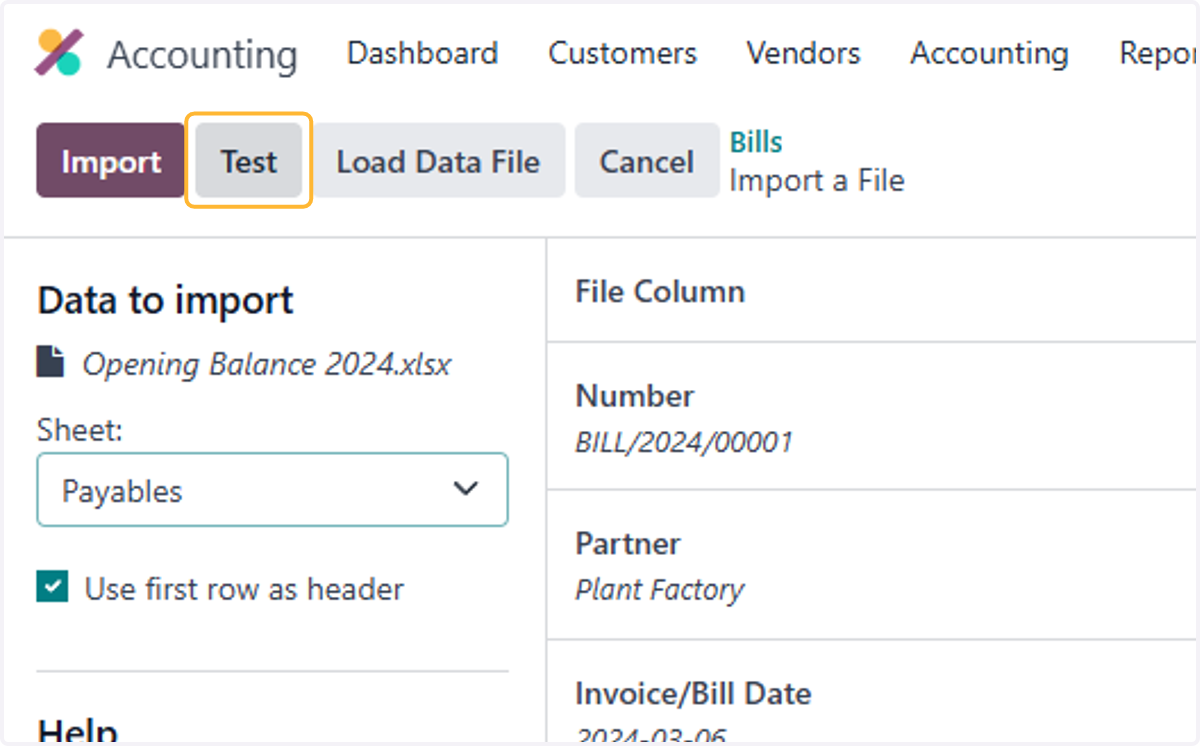This screenshot has width=1200, height=746.
Task: Click the Test button
Action: tap(249, 161)
